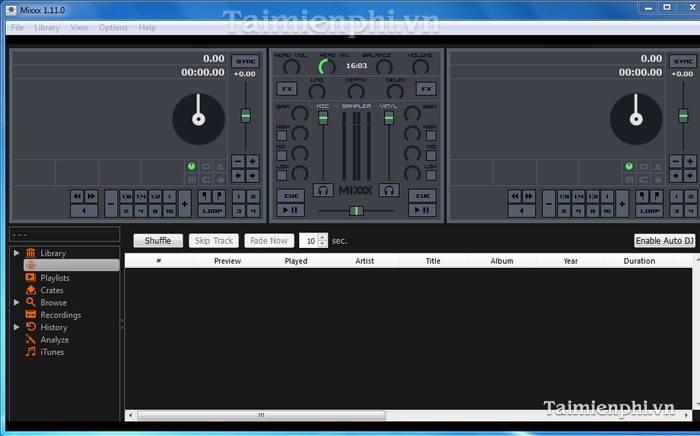Click right deck eject track icon
Viewport: 700px width, 436px height.
pyautogui.click(x=658, y=166)
